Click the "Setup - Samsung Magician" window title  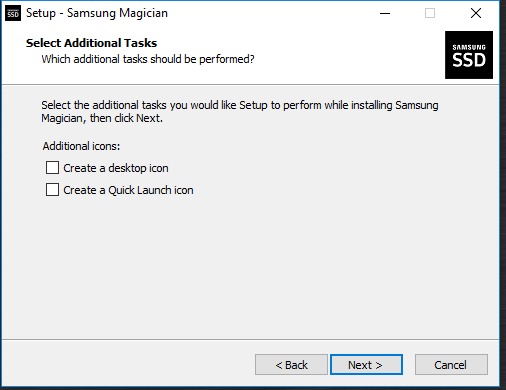point(97,13)
